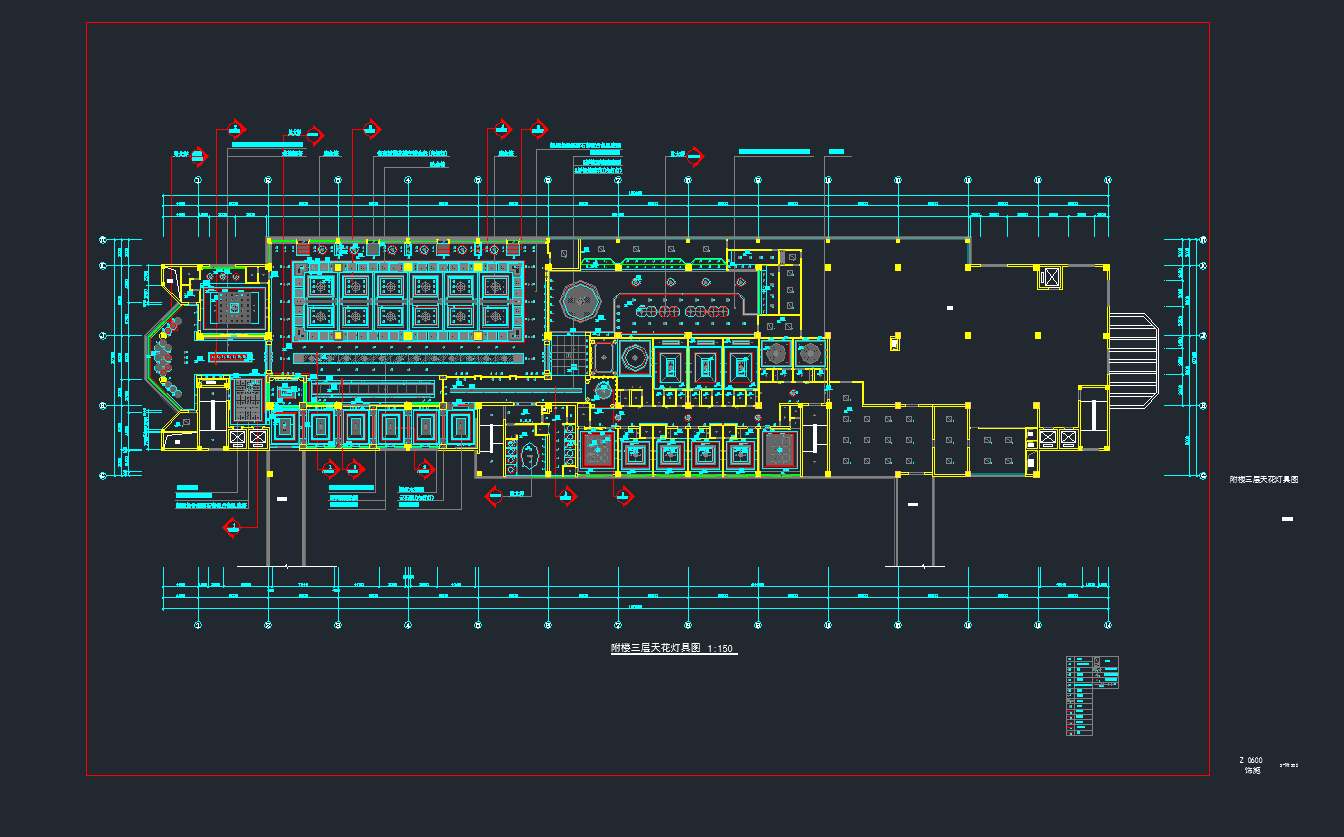Click the circular ceiling medallion in square room
This screenshot has width=1344, height=837.
pyautogui.click(x=634, y=355)
